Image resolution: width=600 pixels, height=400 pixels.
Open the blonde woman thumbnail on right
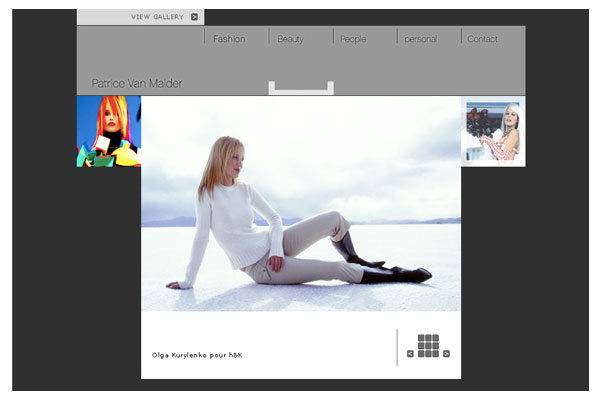(x=493, y=131)
